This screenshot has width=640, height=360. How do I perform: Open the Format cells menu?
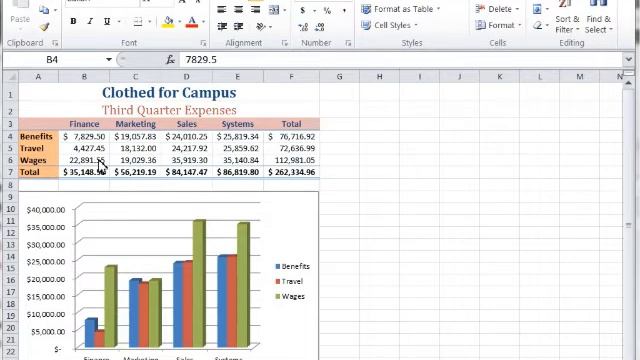tap(498, 25)
